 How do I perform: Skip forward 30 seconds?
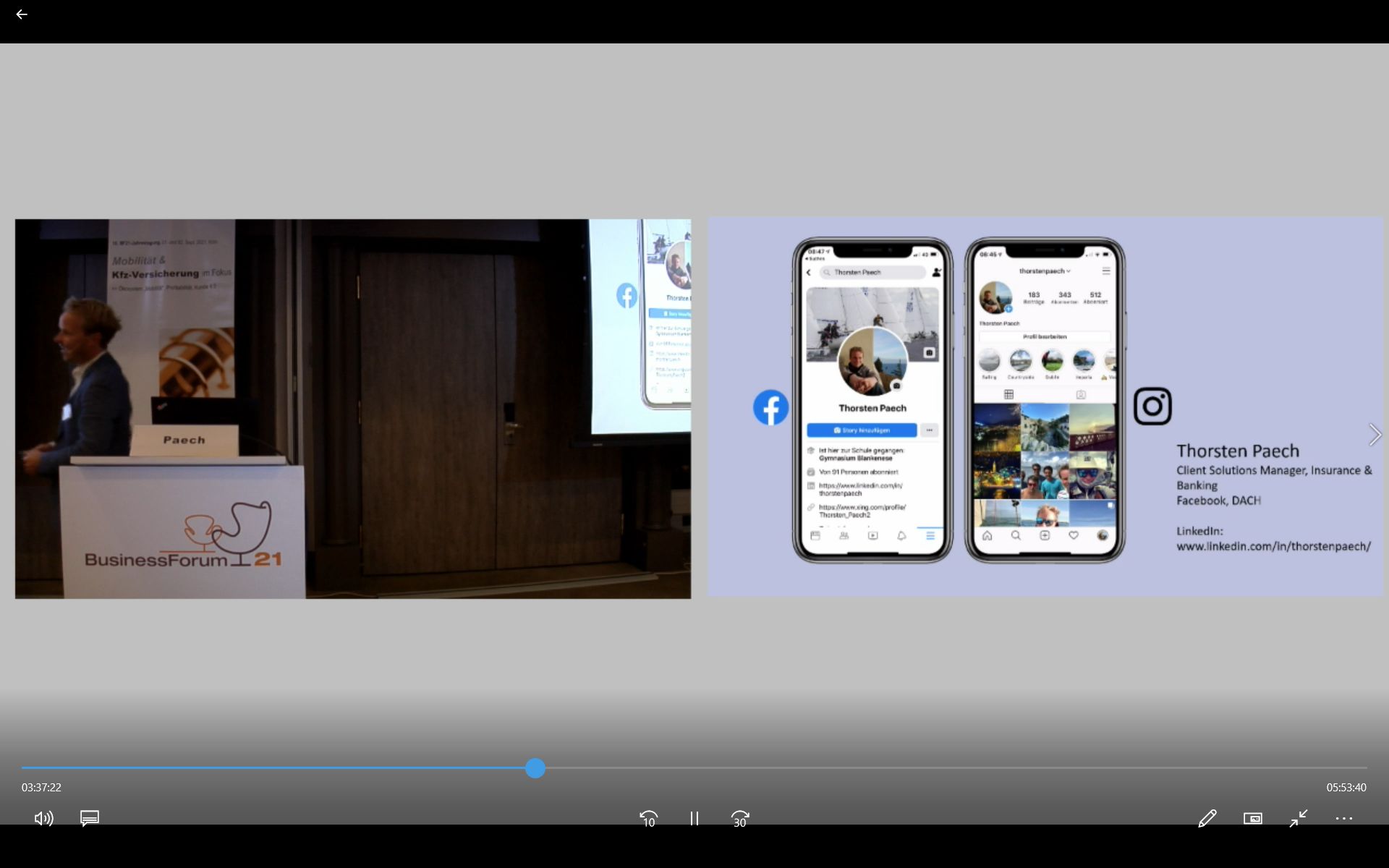[739, 819]
